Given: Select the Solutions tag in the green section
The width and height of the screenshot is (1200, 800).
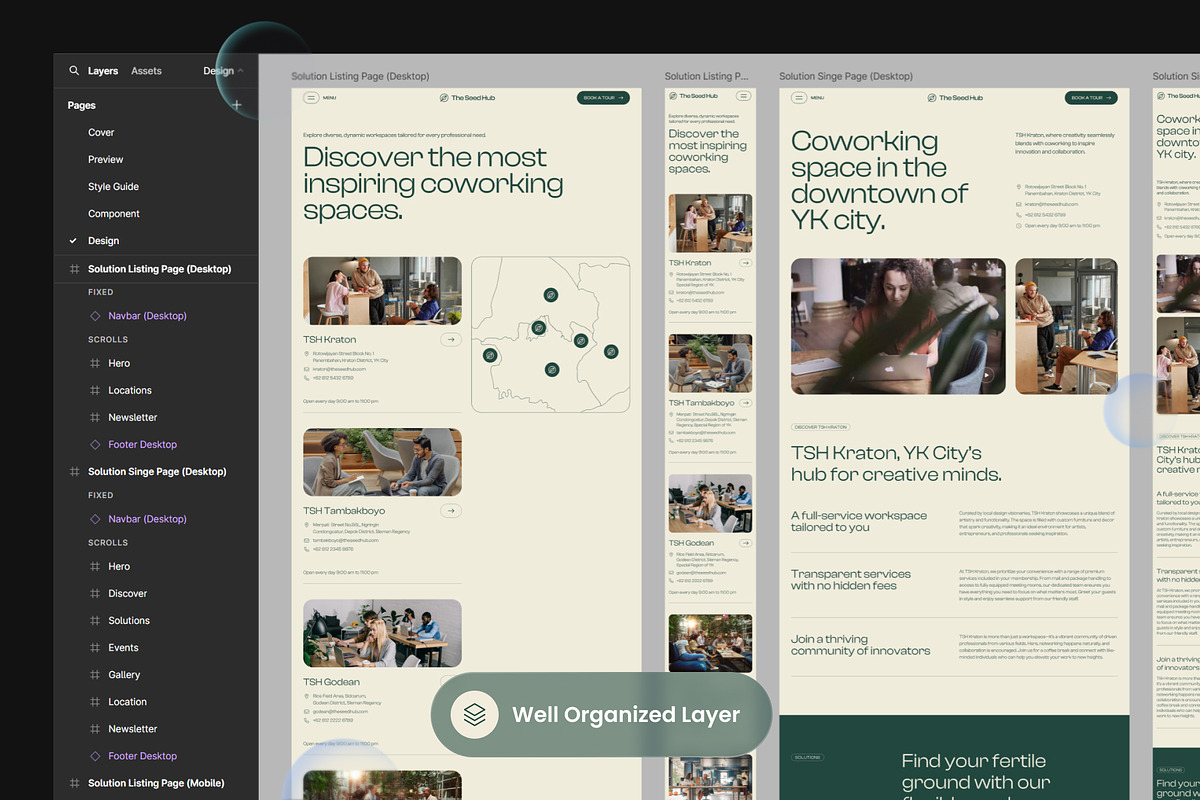Looking at the screenshot, I should click(808, 758).
